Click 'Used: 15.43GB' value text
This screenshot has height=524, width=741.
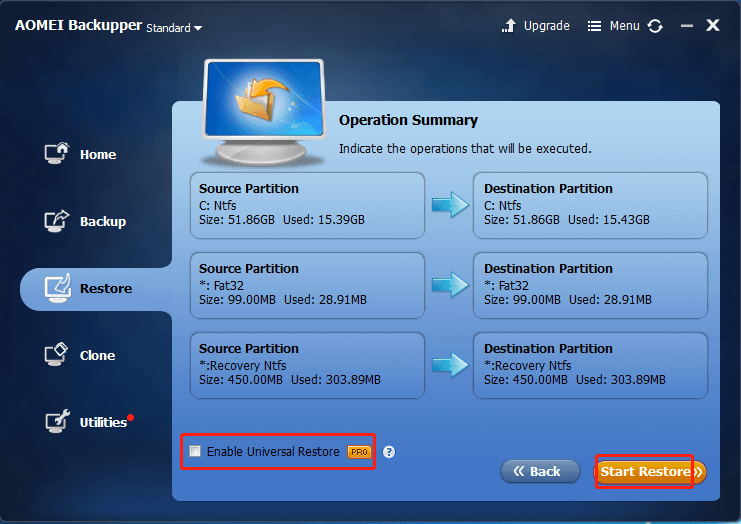(609, 220)
